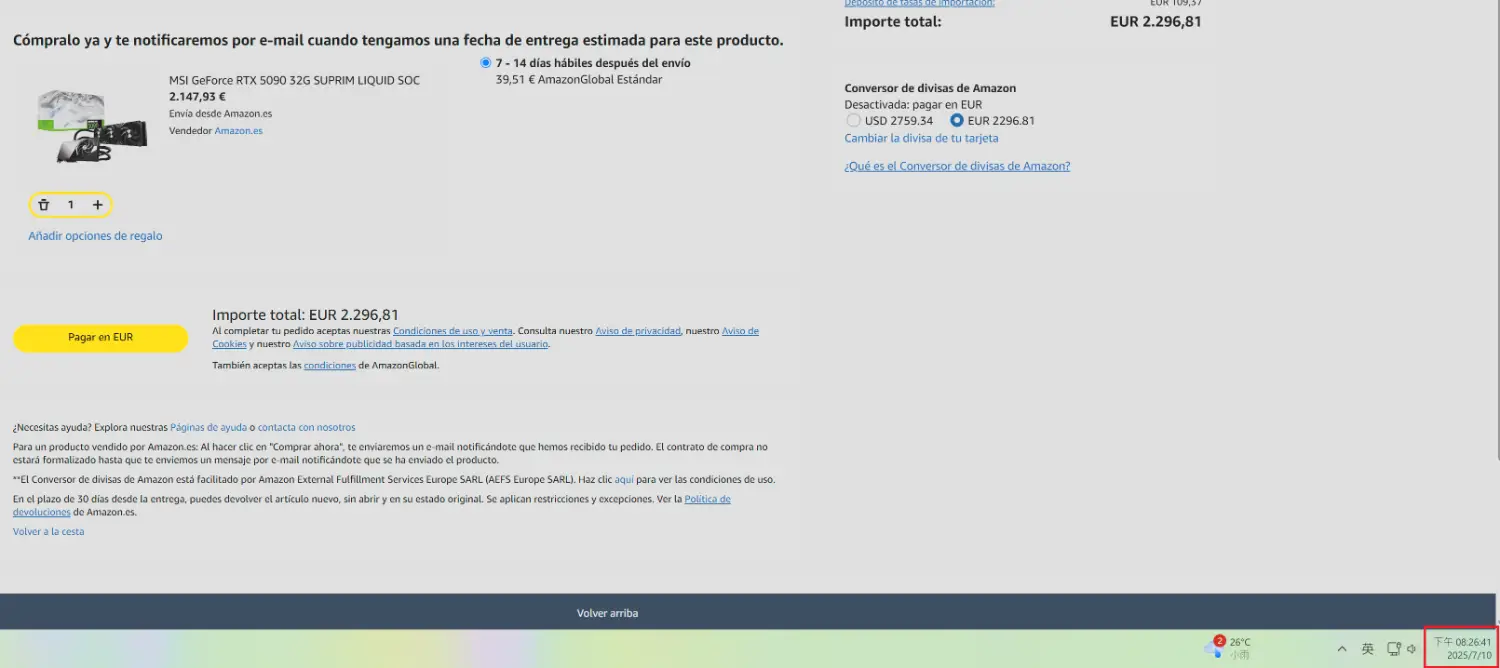Viewport: 1500px width, 668px height.
Task: Open the Amazon.es seller link
Action: coord(238,131)
